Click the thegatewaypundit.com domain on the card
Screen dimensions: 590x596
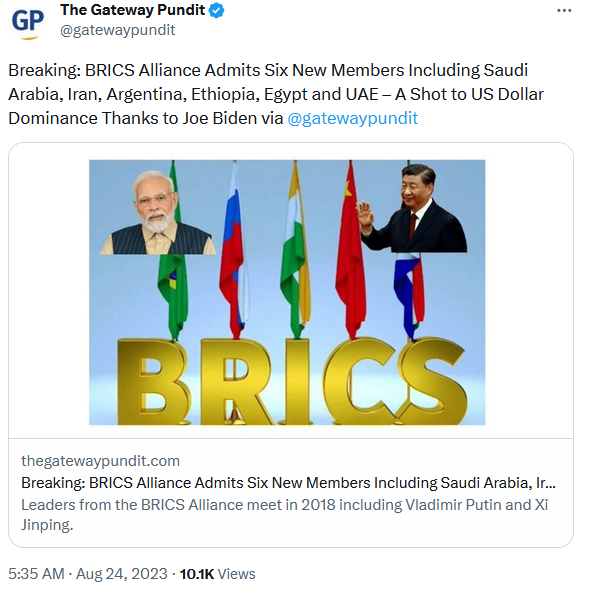click(100, 461)
